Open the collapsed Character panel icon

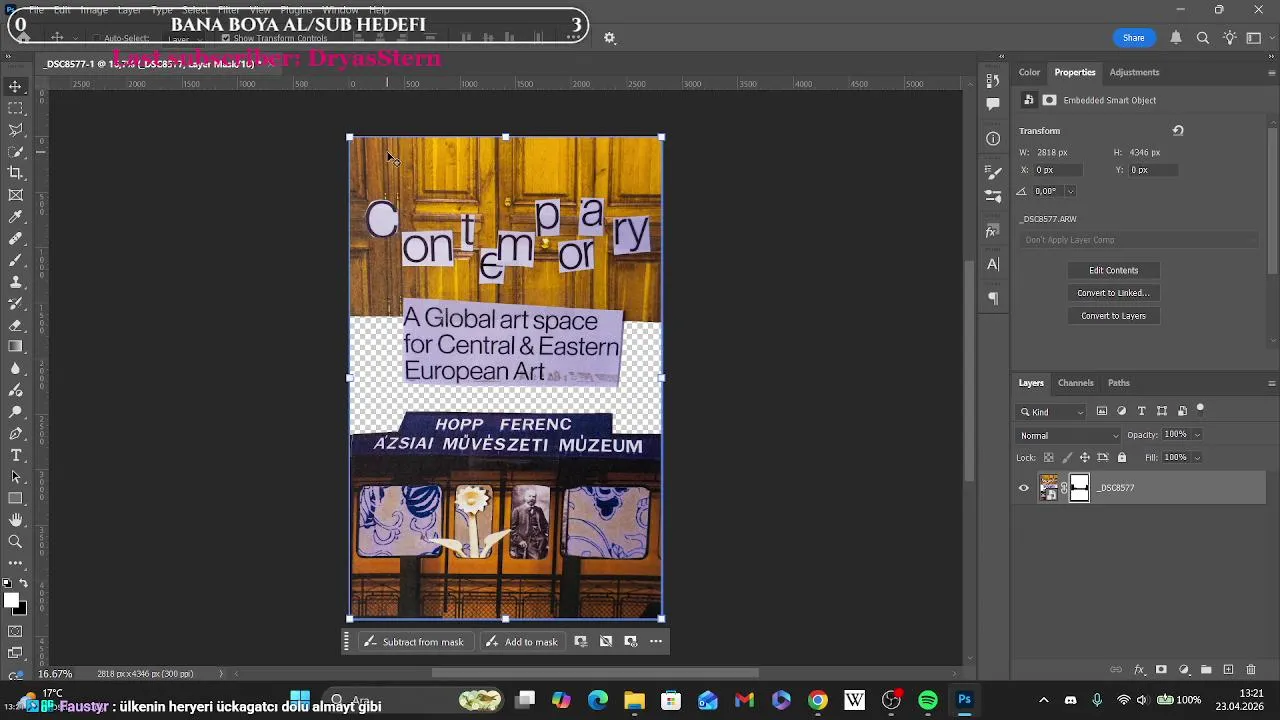993,264
